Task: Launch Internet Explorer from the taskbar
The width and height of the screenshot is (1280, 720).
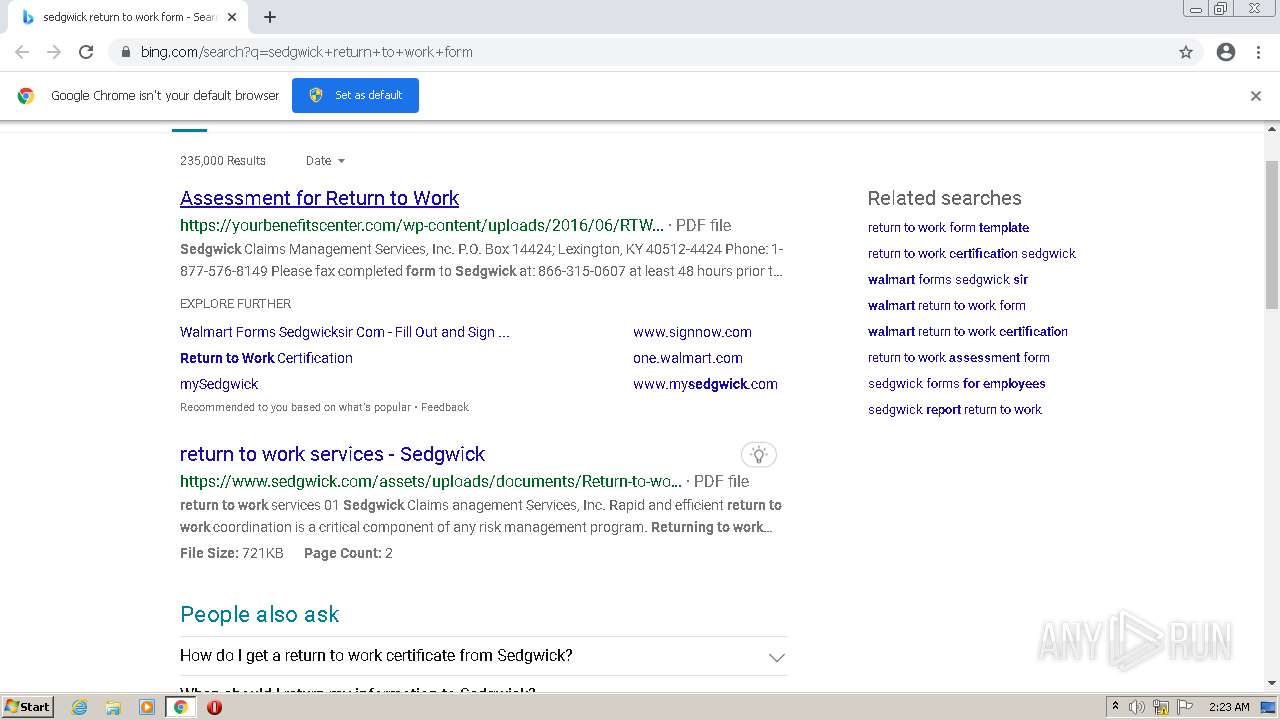Action: tap(79, 707)
